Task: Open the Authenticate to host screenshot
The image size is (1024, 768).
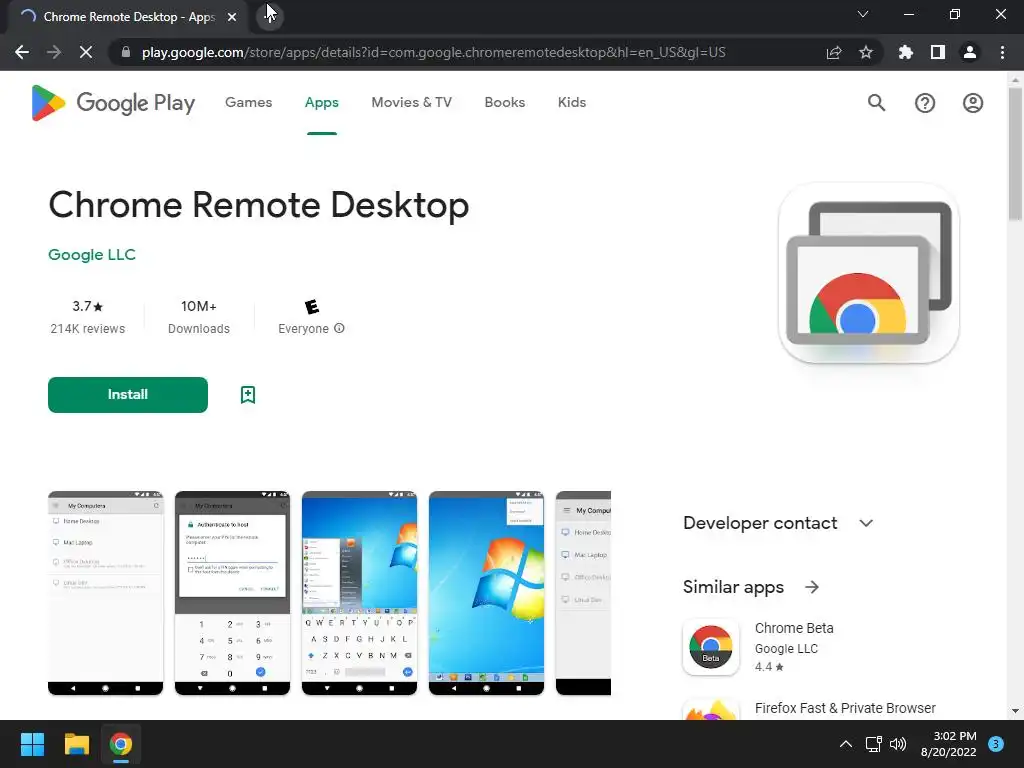Action: pos(232,593)
